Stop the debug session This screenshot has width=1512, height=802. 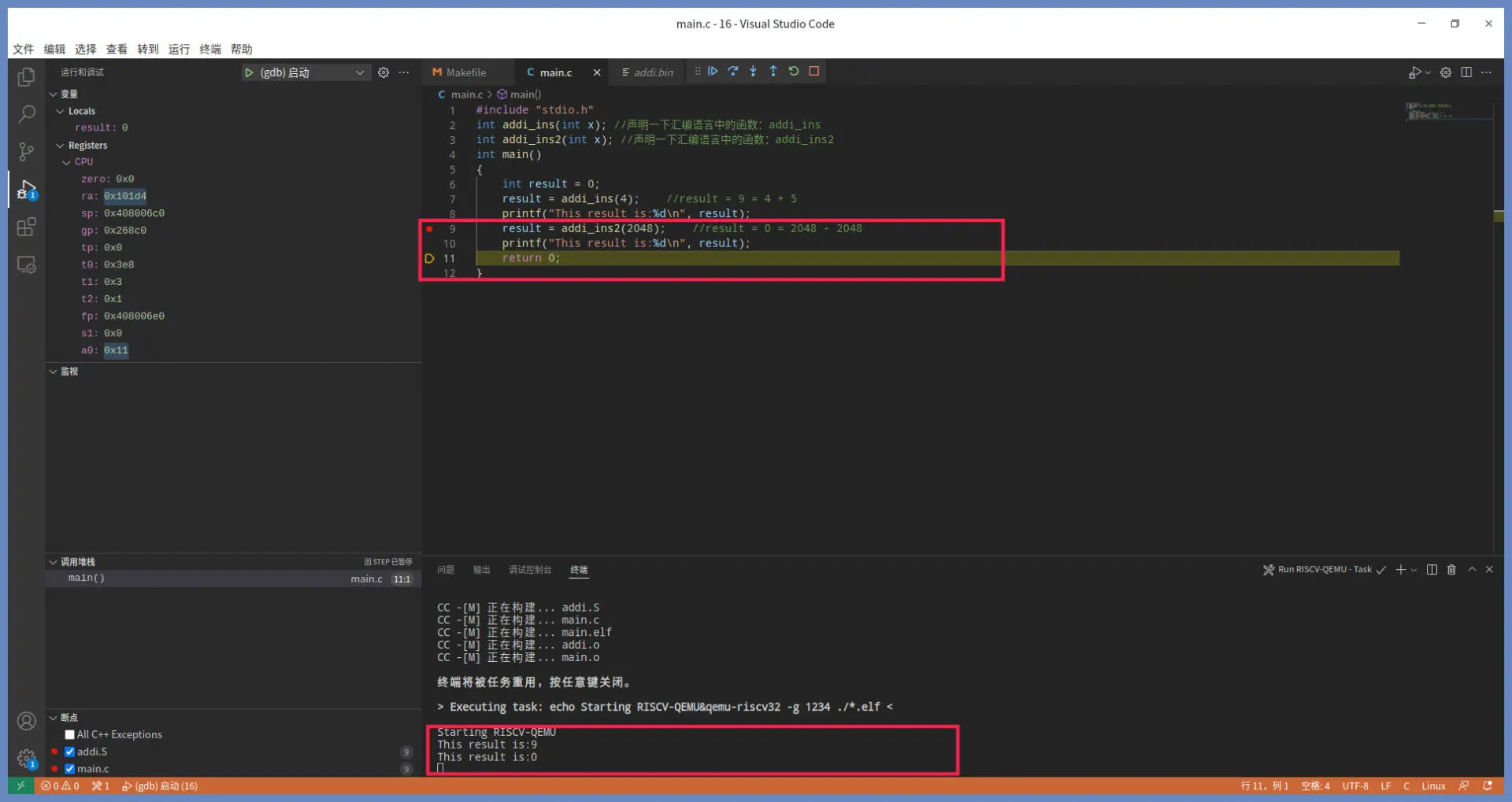[814, 71]
